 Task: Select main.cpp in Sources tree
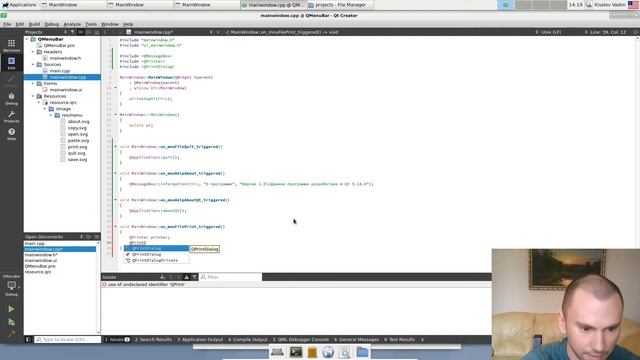point(60,71)
